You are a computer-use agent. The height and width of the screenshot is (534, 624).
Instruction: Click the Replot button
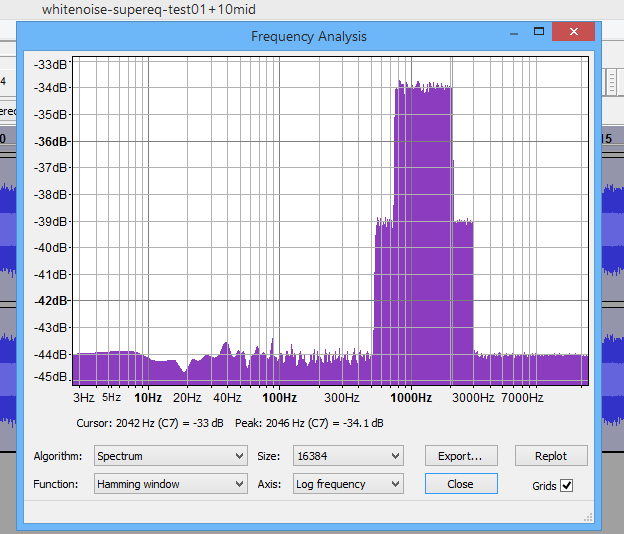pos(551,456)
